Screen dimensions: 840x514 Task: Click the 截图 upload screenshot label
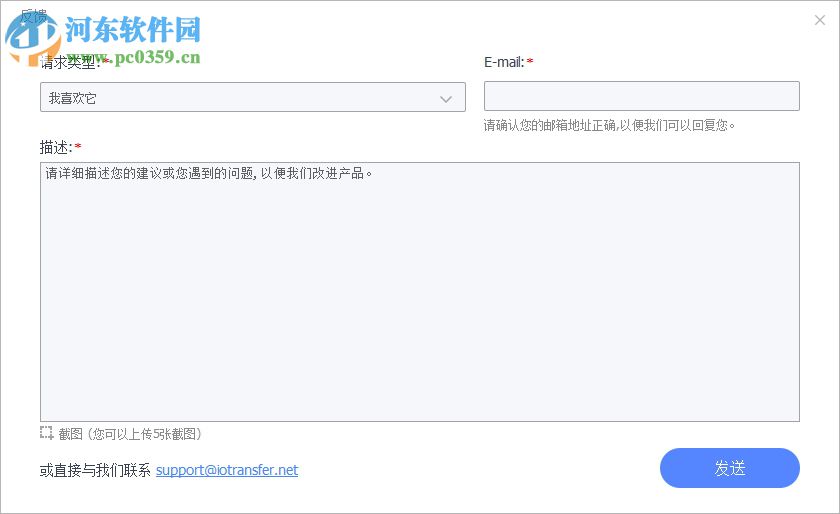(x=130, y=434)
